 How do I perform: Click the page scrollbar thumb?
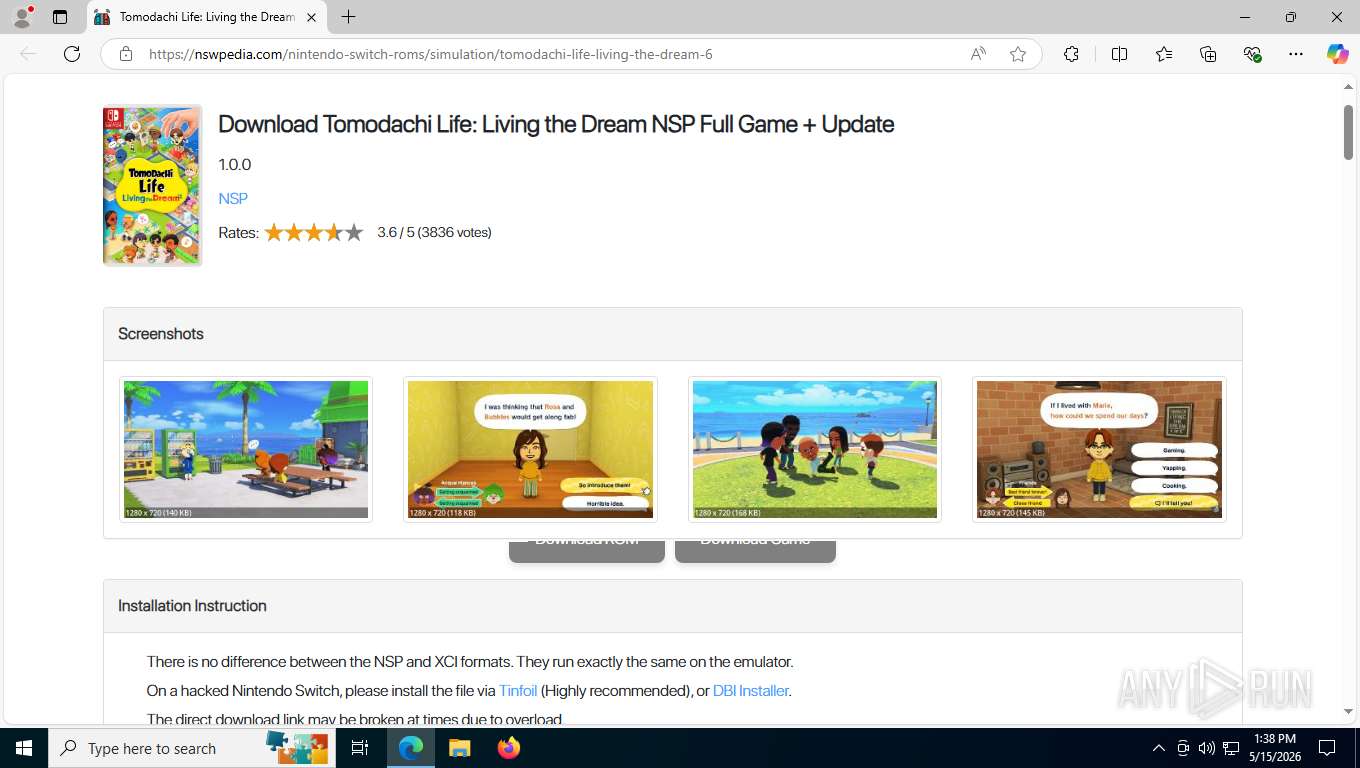point(1348,131)
